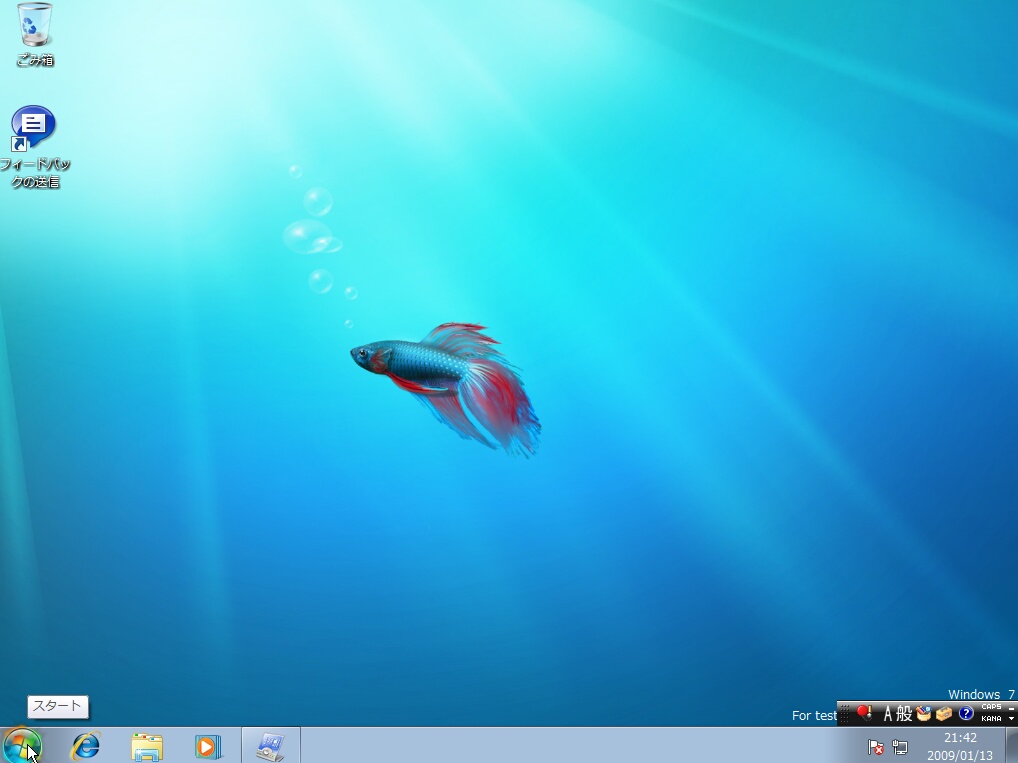1018x763 pixels.
Task: Click the IME red ball input-method icon
Action: click(864, 713)
